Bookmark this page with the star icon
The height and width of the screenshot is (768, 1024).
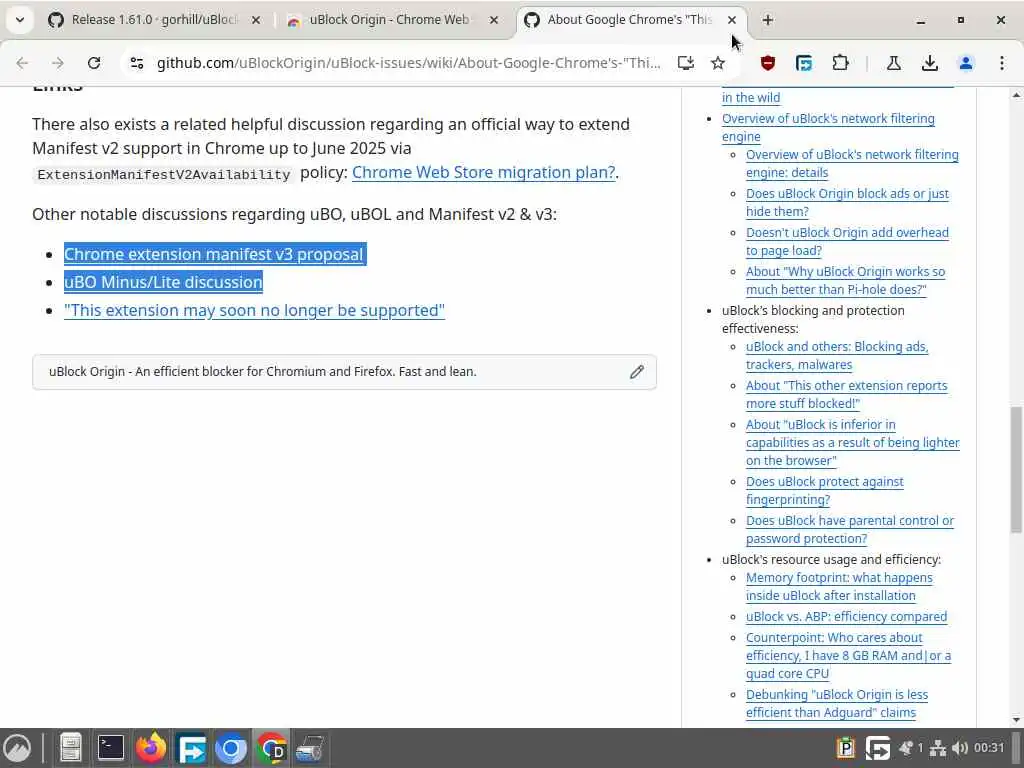[718, 63]
